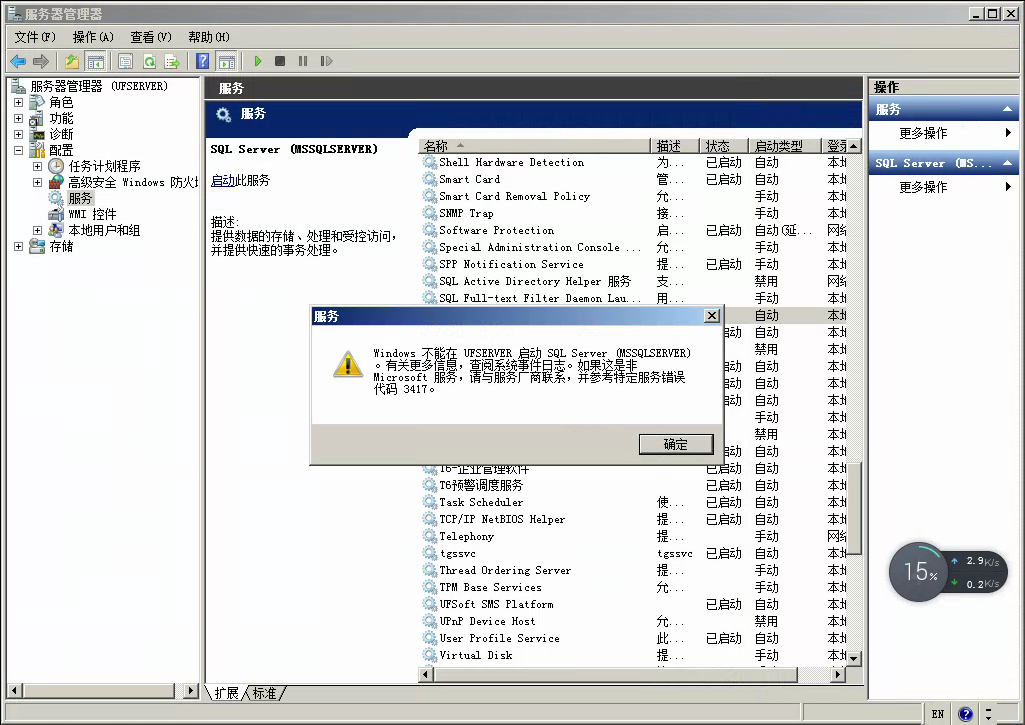1025x725 pixels.
Task: Expand the 存储 tree node
Action: click(18, 246)
